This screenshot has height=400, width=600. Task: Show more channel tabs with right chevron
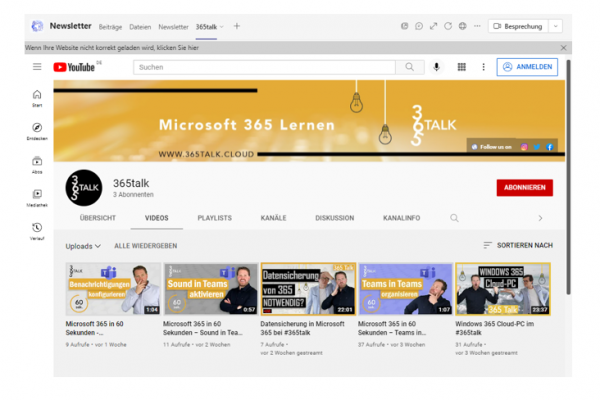[x=540, y=218]
